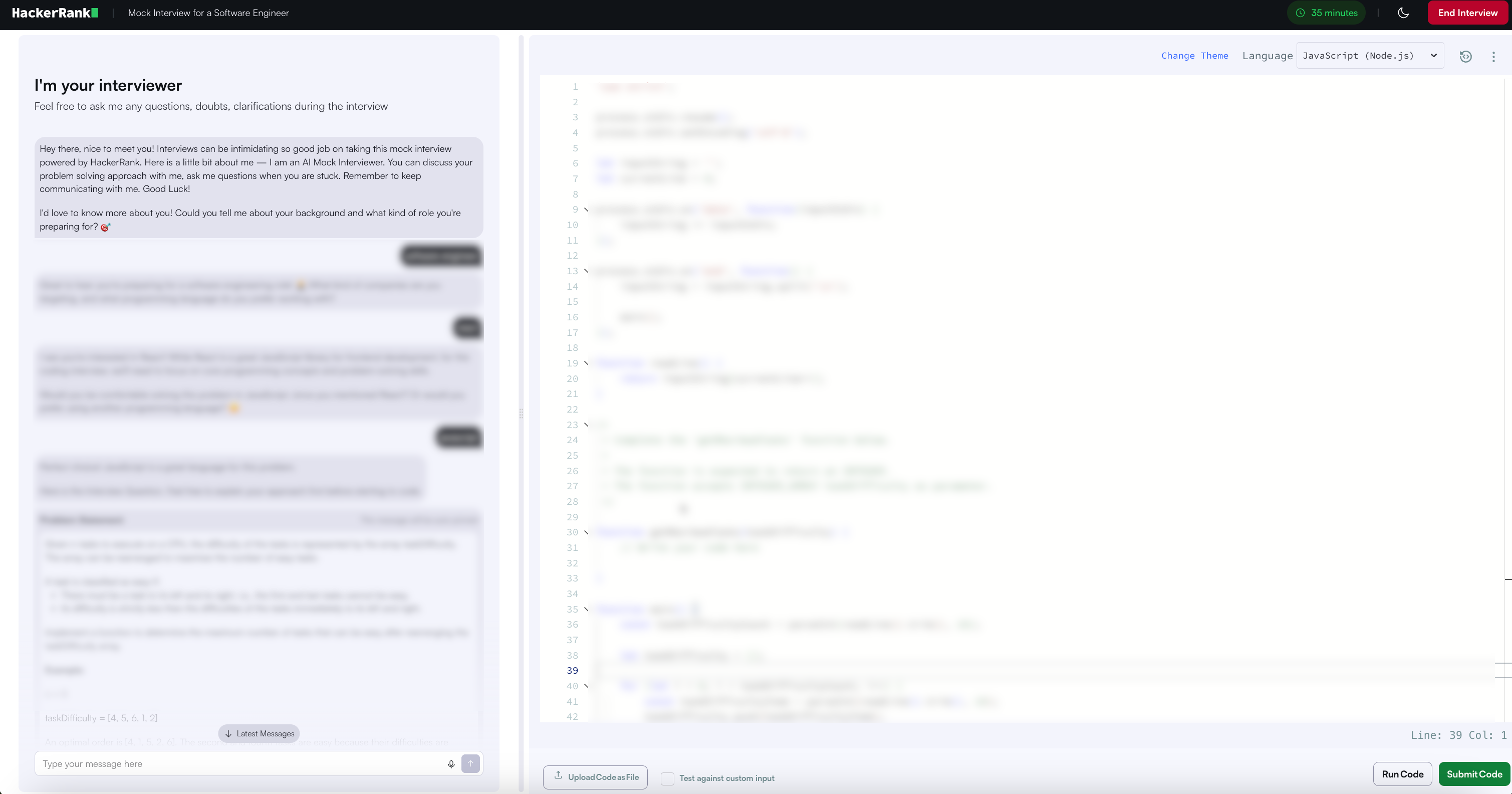
Task: Toggle the microphone for voice input
Action: tap(451, 764)
